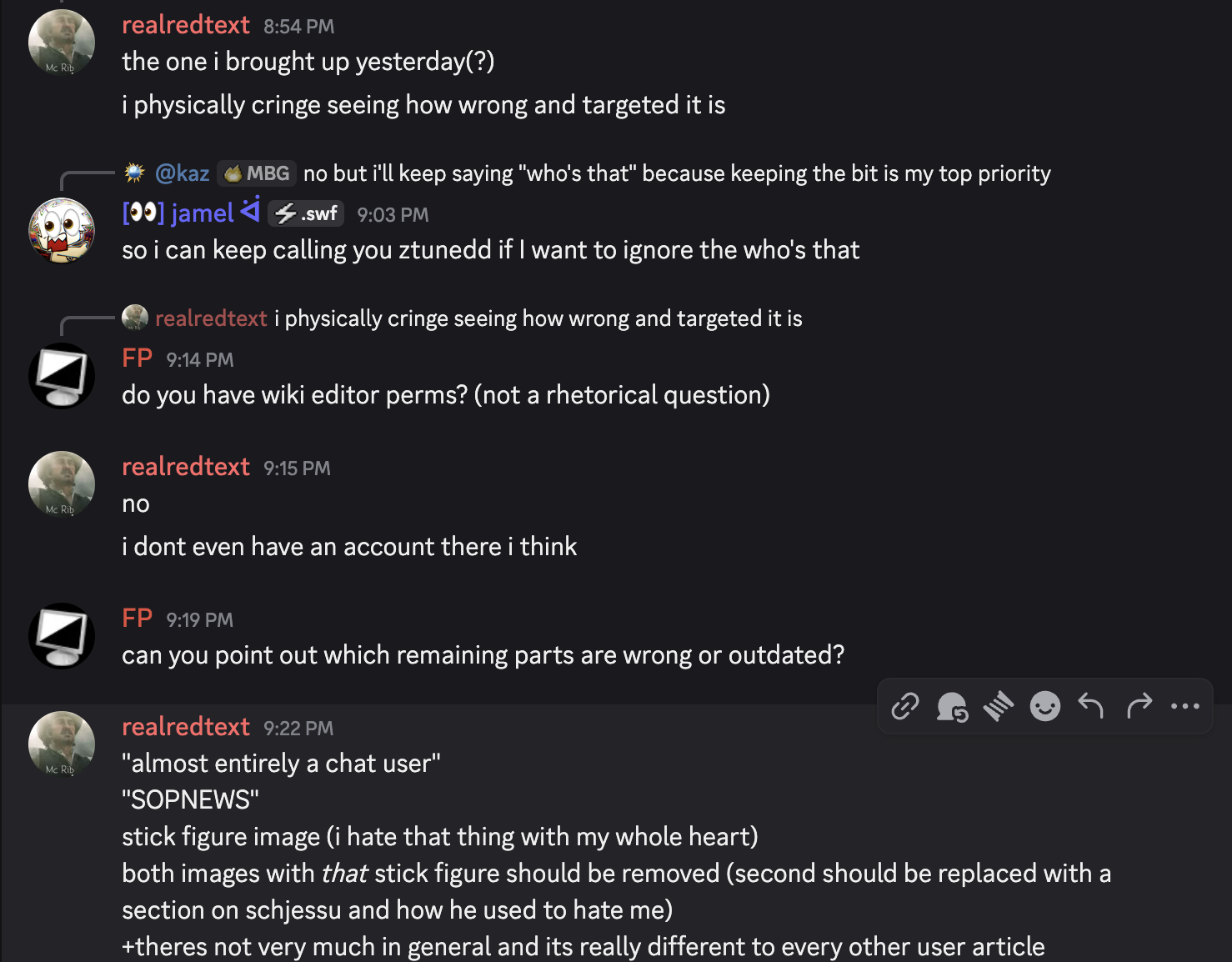Copy message link from hover toolbar

904,706
